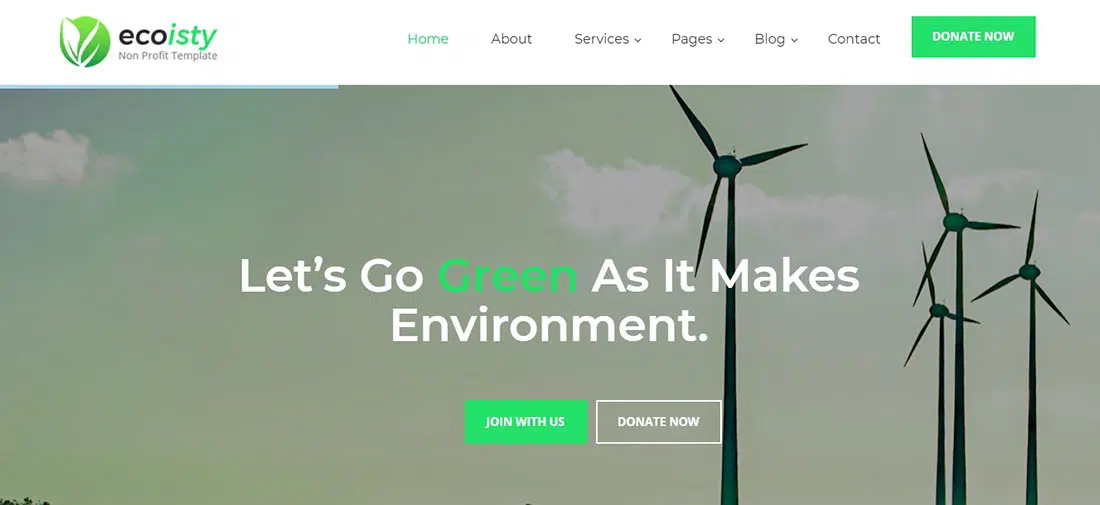Image resolution: width=1100 pixels, height=505 pixels.
Task: Click the Environment. headline text
Action: click(549, 325)
